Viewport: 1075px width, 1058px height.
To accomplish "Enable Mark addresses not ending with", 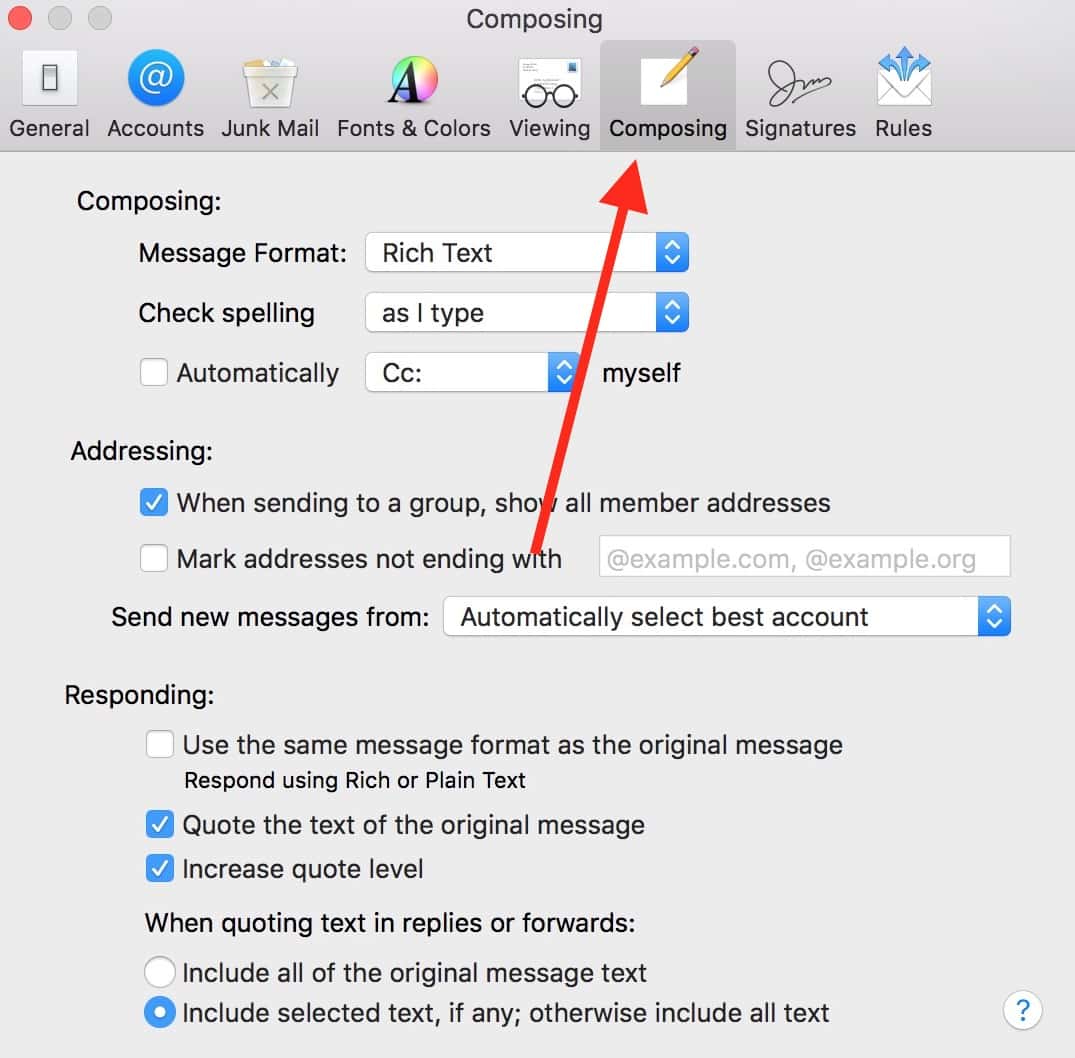I will coord(154,558).
